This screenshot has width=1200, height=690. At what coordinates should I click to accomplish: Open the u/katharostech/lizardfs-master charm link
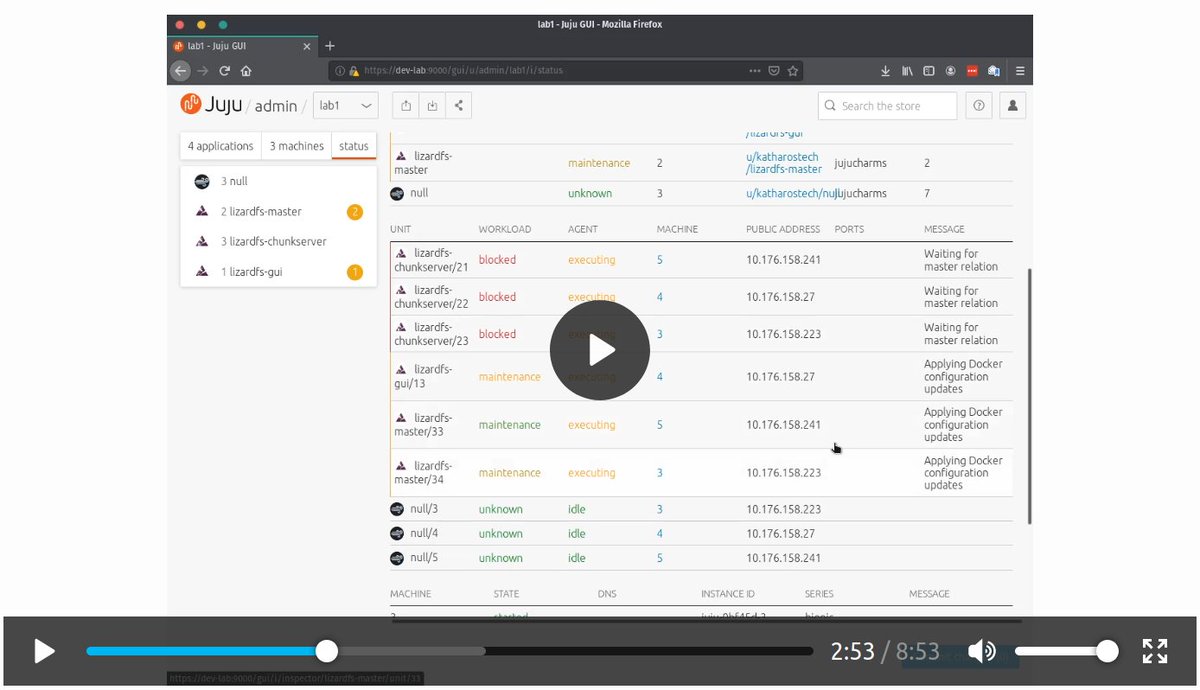782,163
